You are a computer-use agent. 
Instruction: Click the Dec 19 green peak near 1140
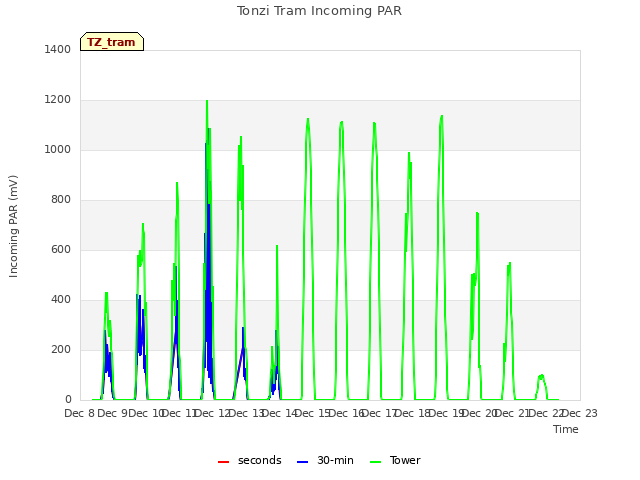pyautogui.click(x=442, y=117)
